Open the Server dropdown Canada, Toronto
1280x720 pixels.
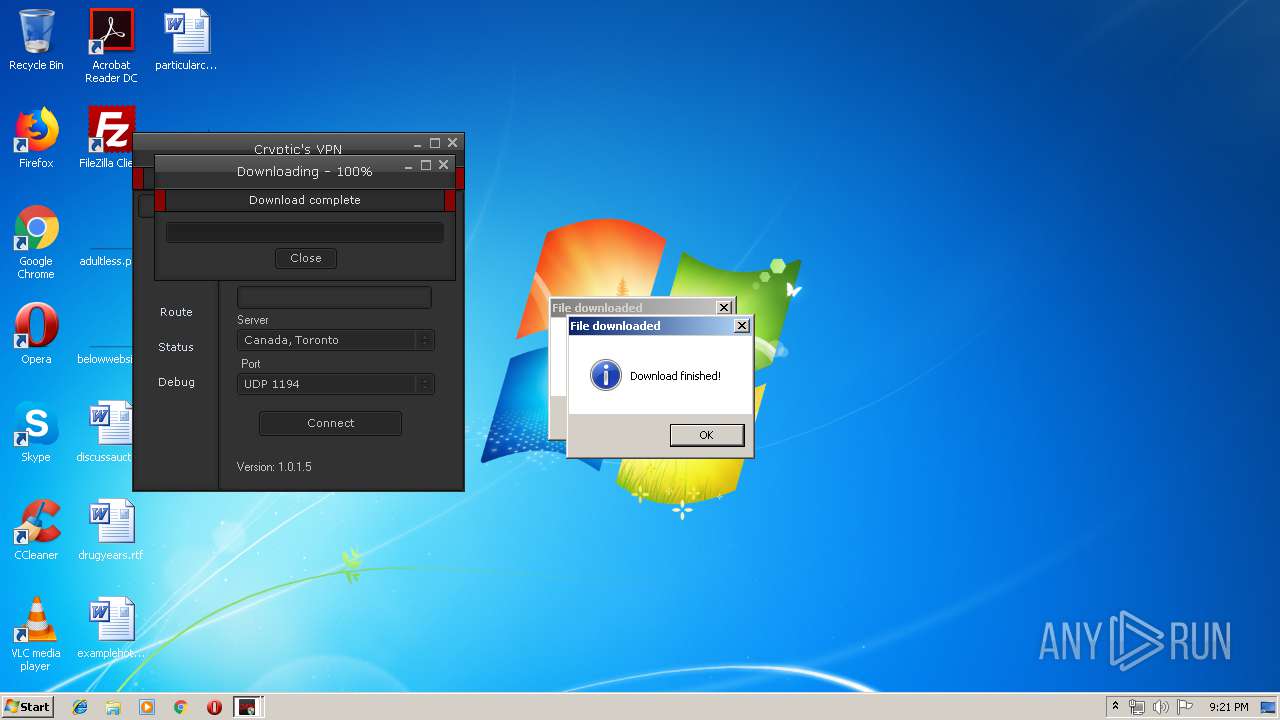pos(335,340)
